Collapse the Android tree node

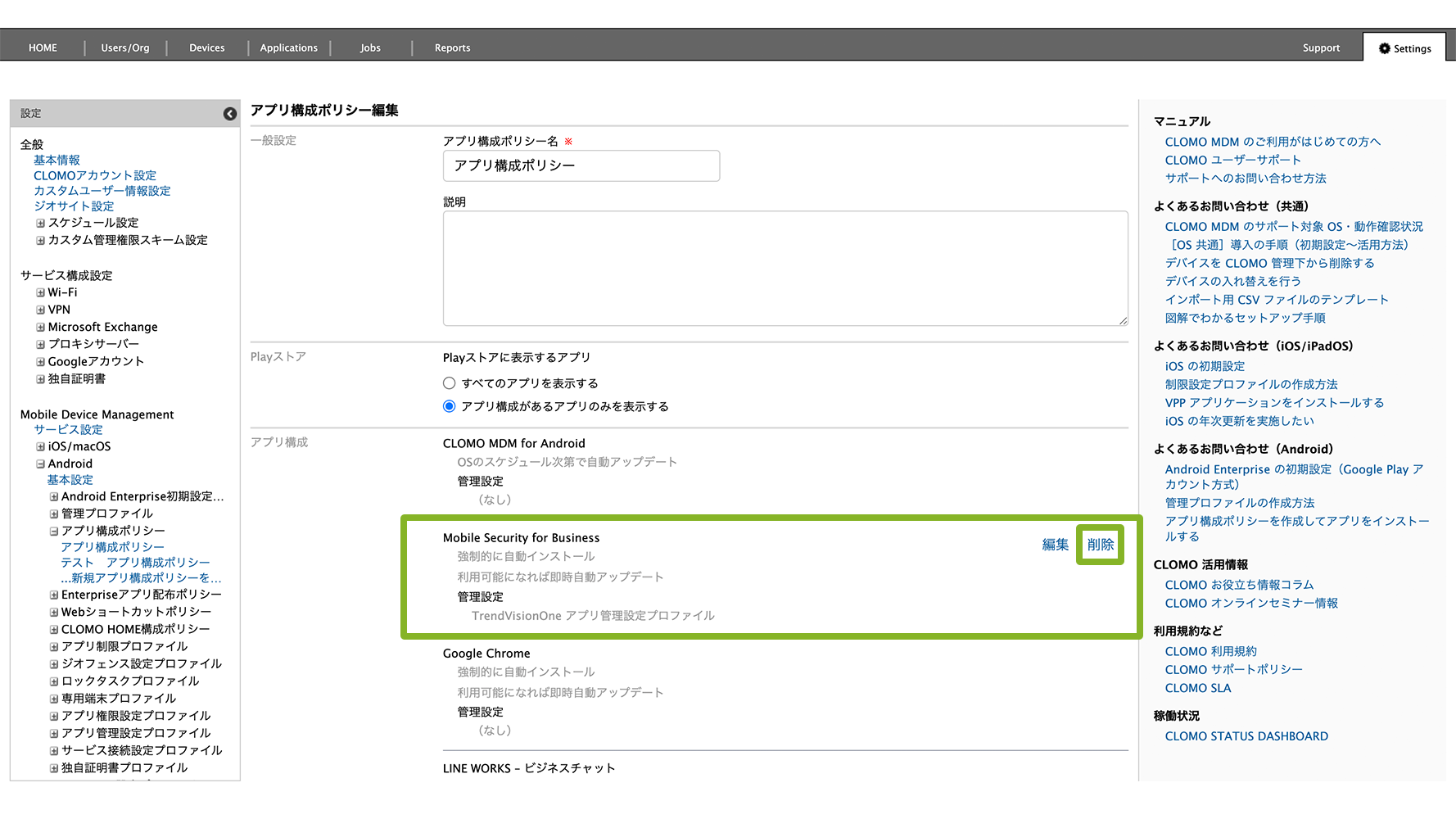click(40, 464)
